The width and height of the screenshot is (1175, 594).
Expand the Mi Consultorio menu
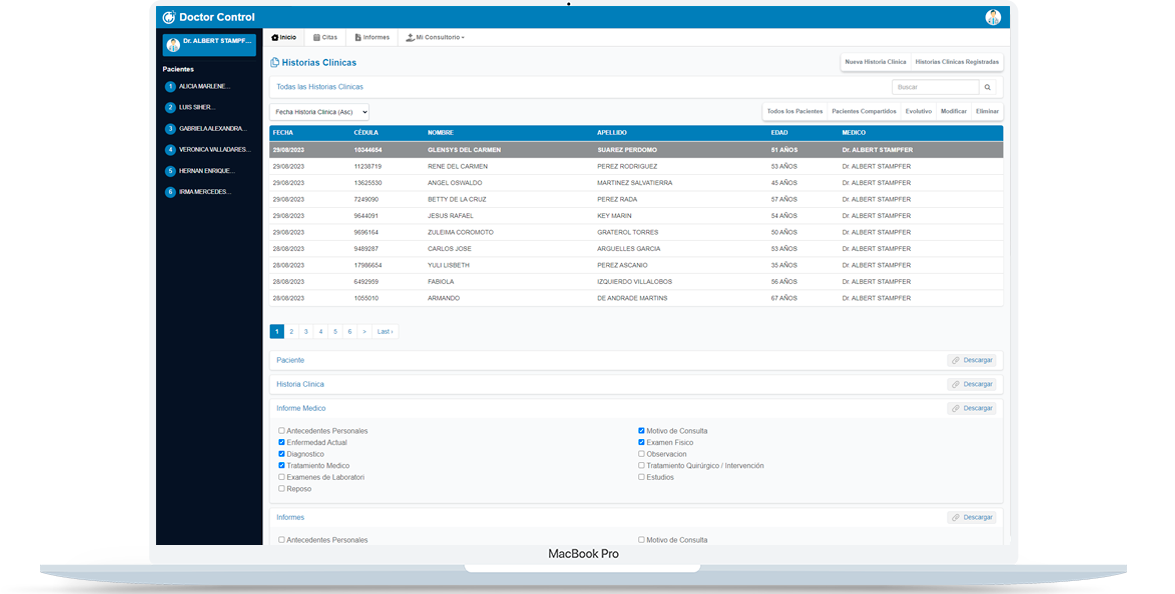pyautogui.click(x=435, y=37)
